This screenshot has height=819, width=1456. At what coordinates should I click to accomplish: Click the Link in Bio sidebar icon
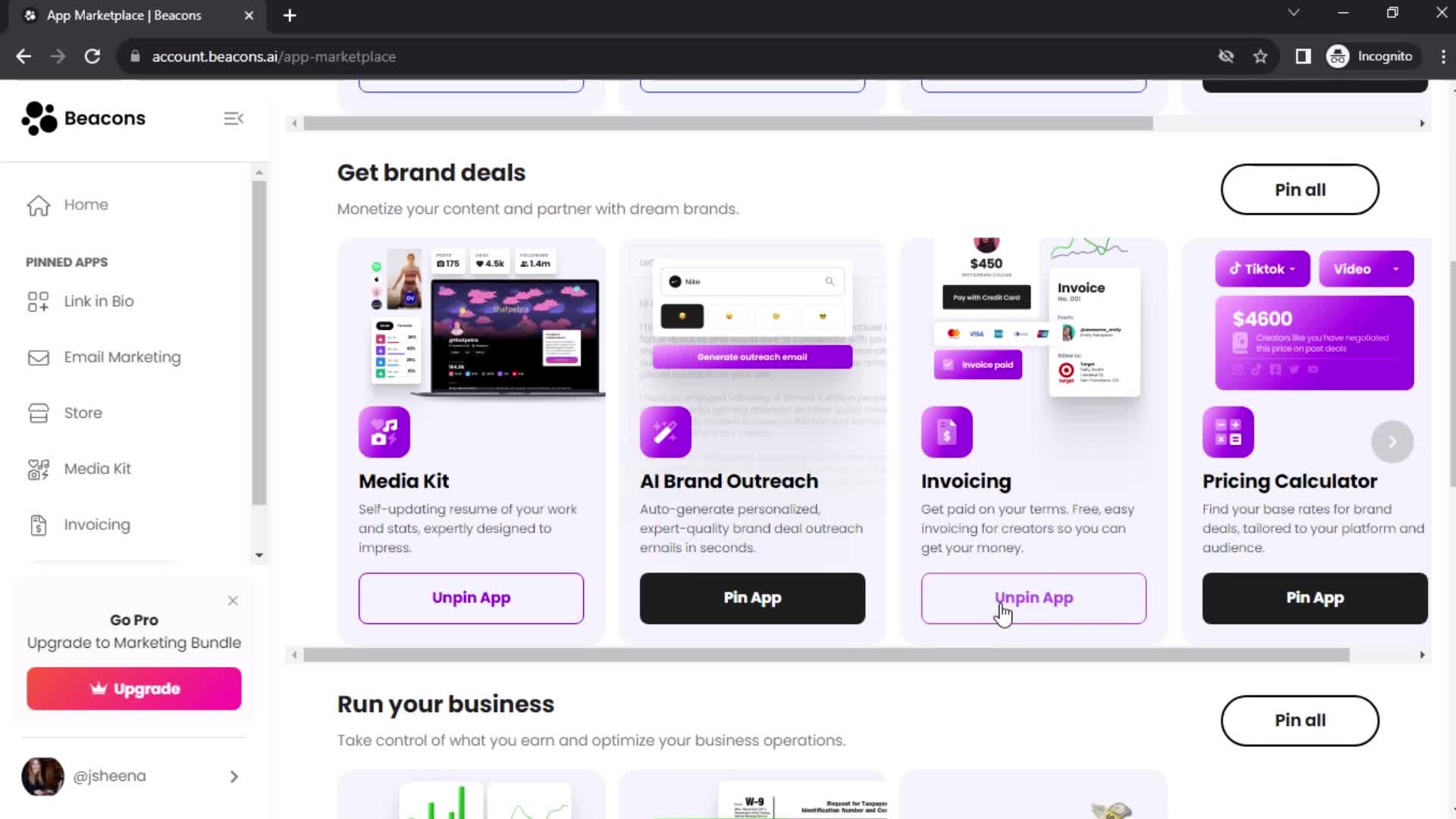click(38, 301)
